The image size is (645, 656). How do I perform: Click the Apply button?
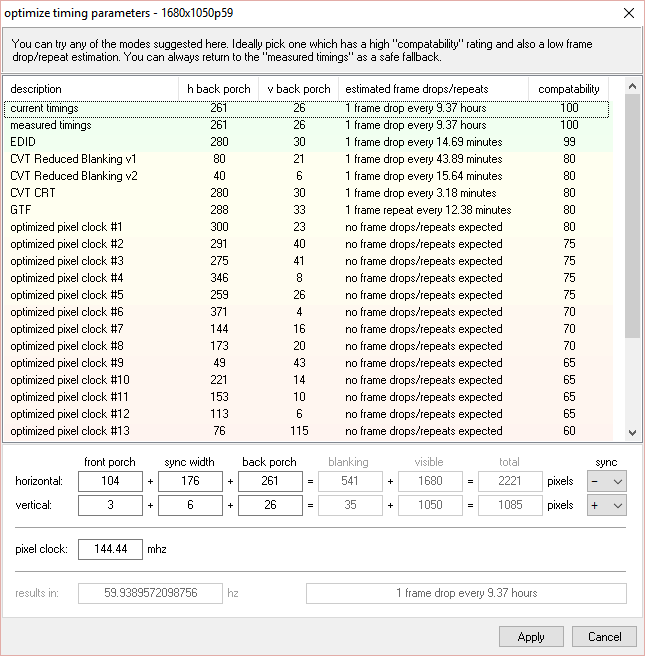click(x=531, y=636)
